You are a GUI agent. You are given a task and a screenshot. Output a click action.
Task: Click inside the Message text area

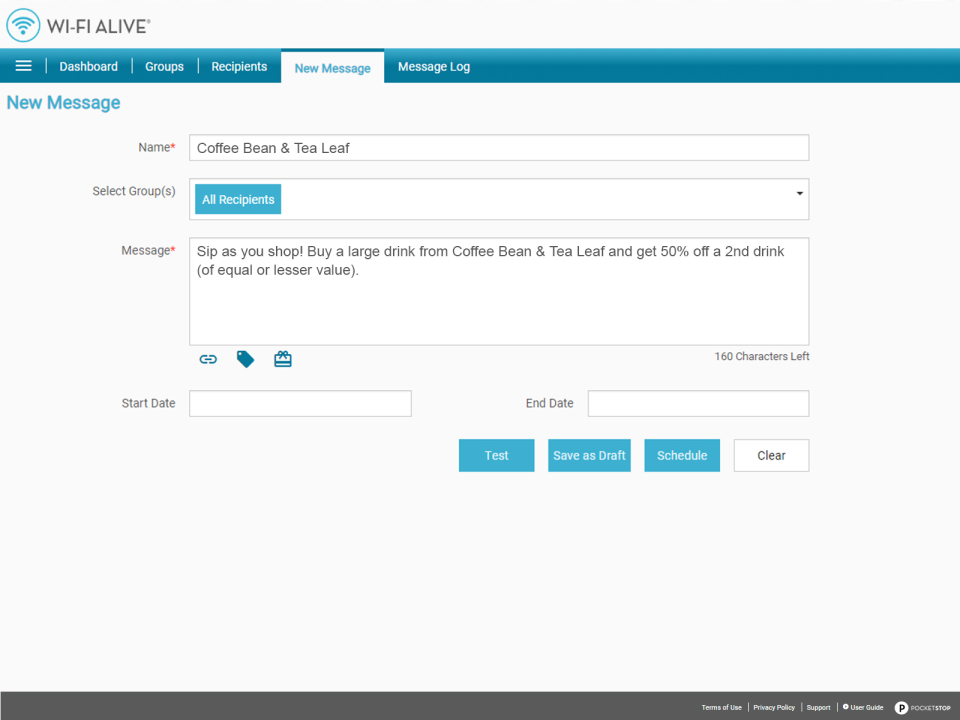(499, 291)
